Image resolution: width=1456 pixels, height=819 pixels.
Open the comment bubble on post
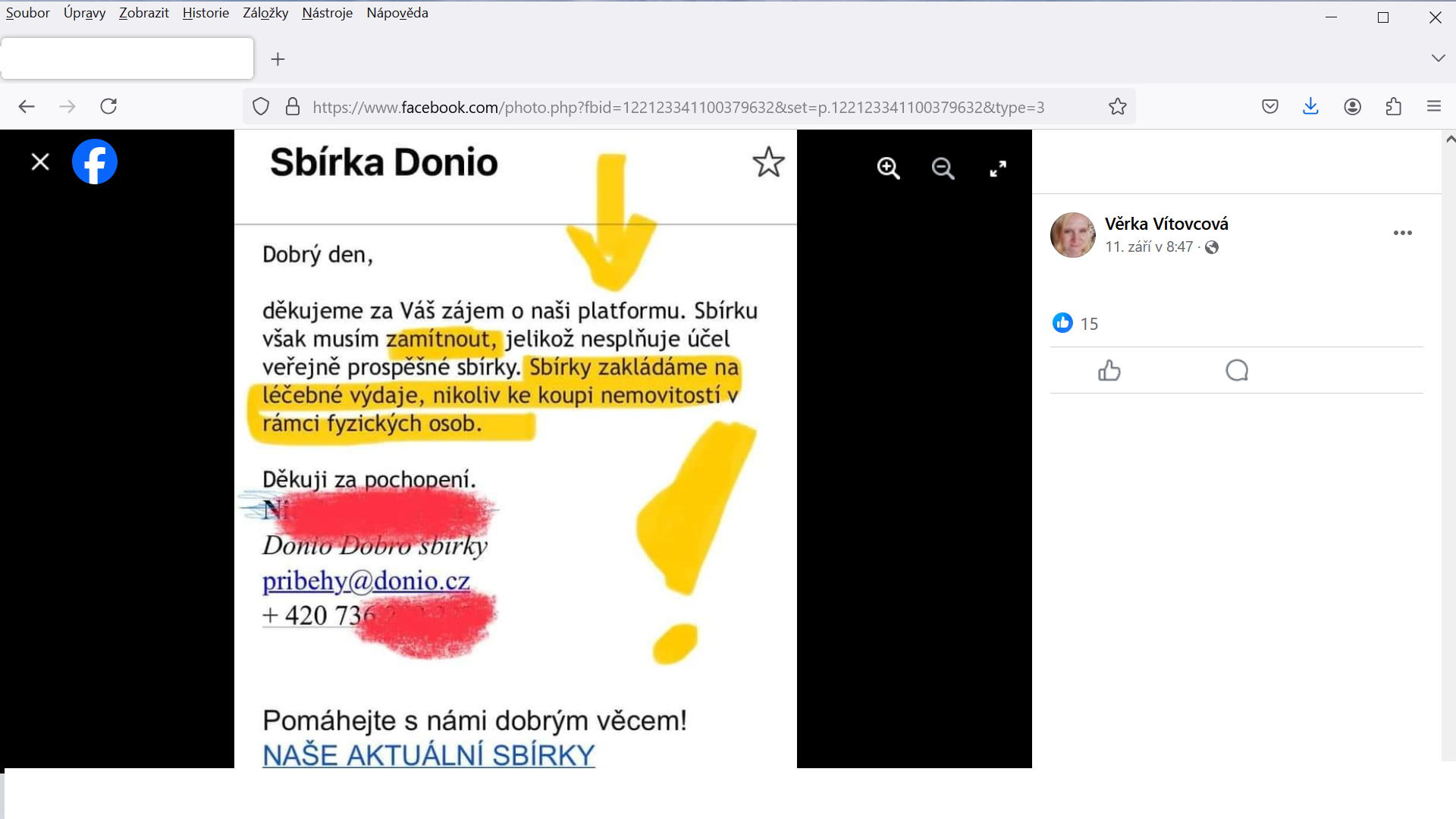click(x=1237, y=370)
